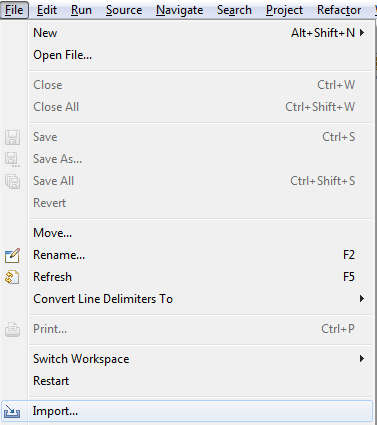Click the Rename pencil icon

tap(12, 255)
